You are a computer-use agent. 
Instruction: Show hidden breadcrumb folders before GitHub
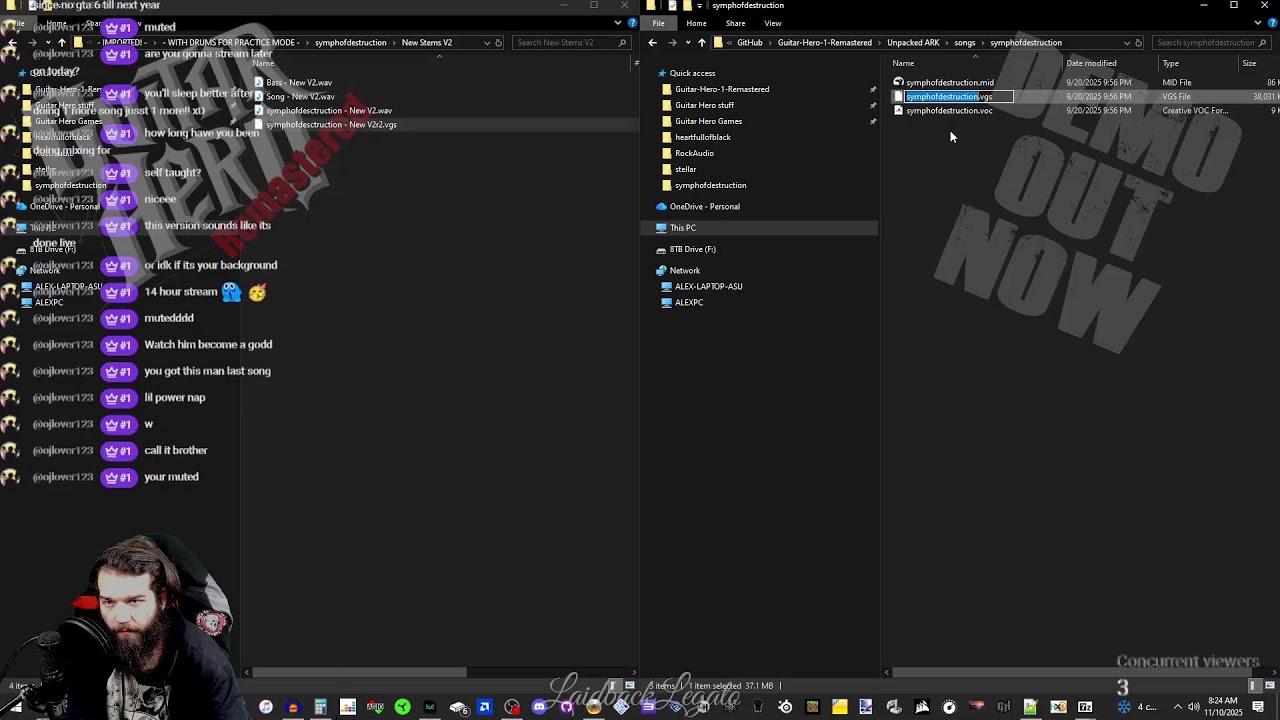pyautogui.click(x=731, y=43)
